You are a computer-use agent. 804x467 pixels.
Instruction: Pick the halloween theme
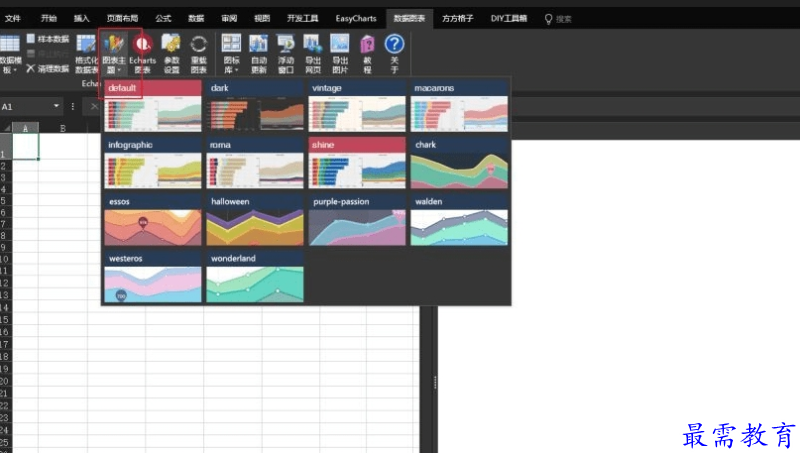tap(255, 220)
